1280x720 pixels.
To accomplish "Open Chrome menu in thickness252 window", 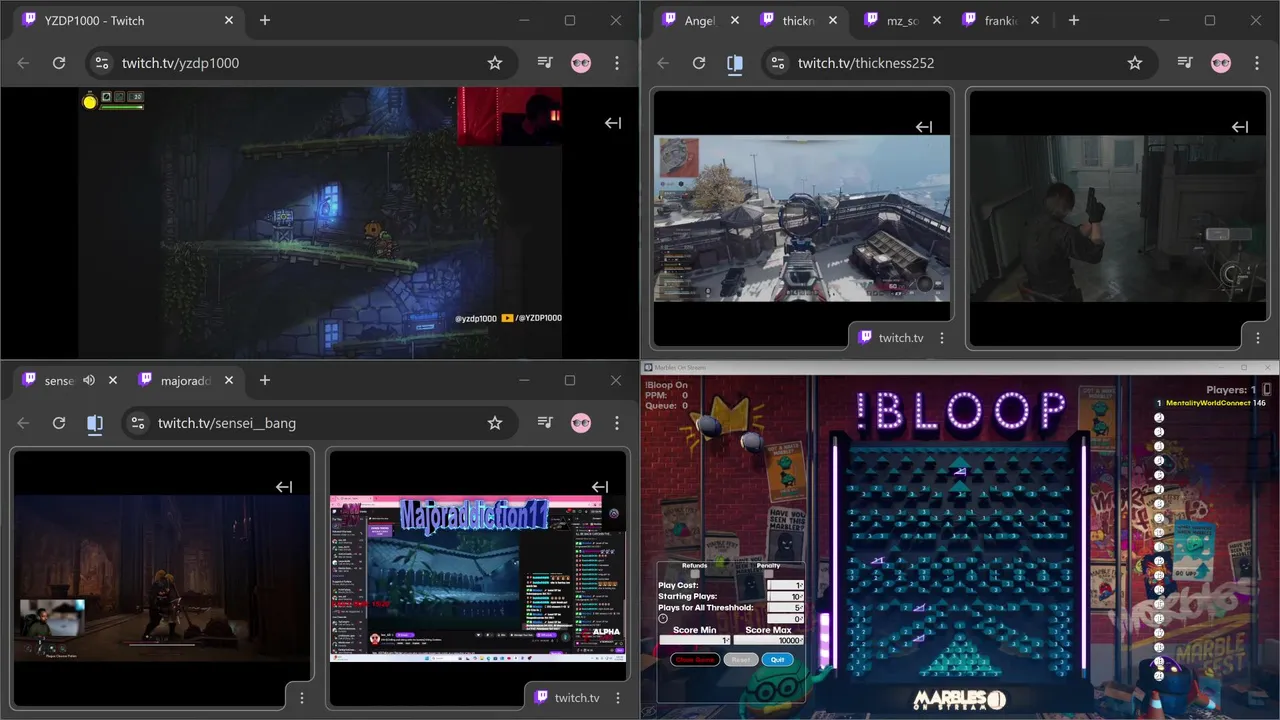I will click(1257, 63).
